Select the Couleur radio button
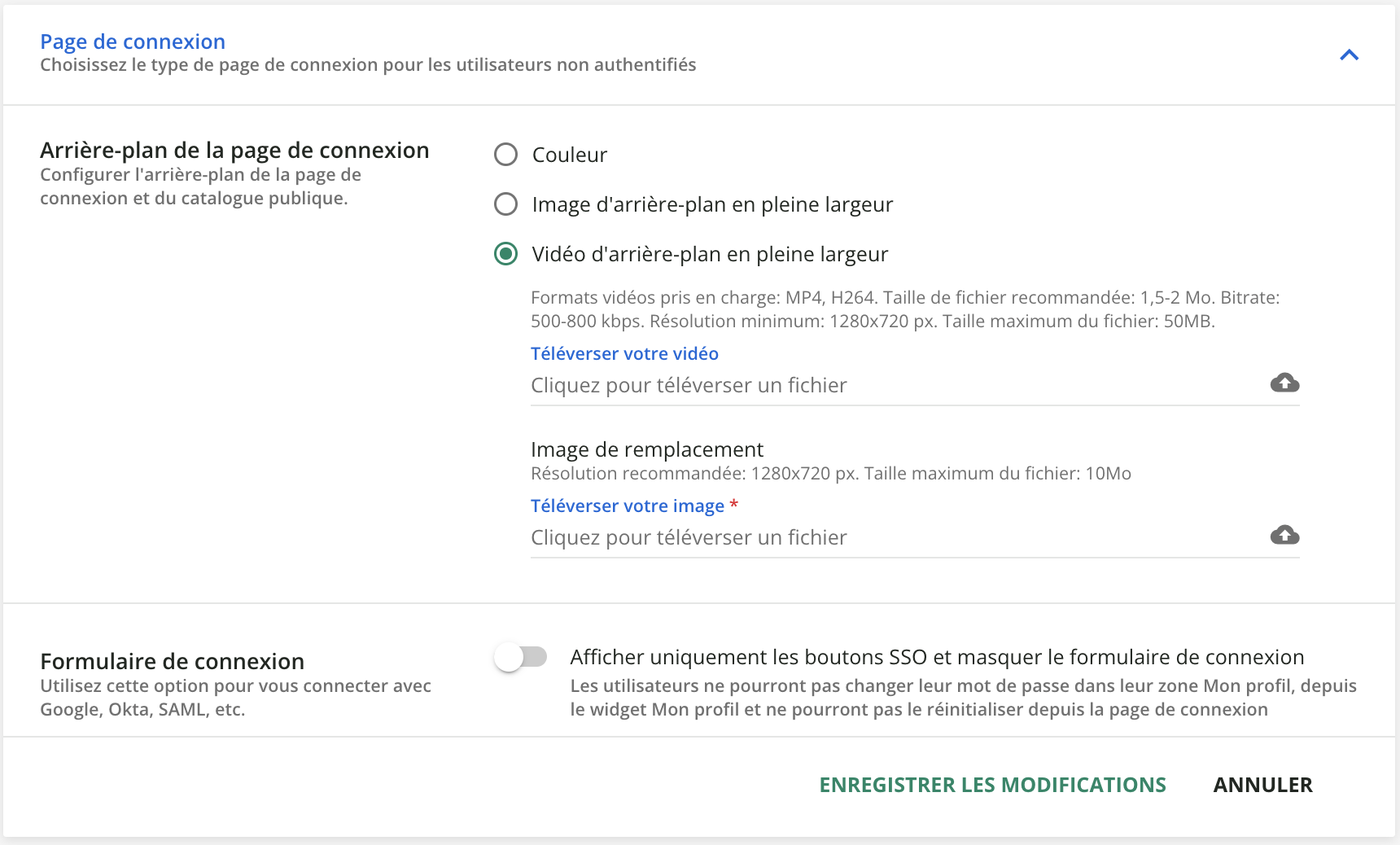The image size is (1400, 845). (505, 154)
